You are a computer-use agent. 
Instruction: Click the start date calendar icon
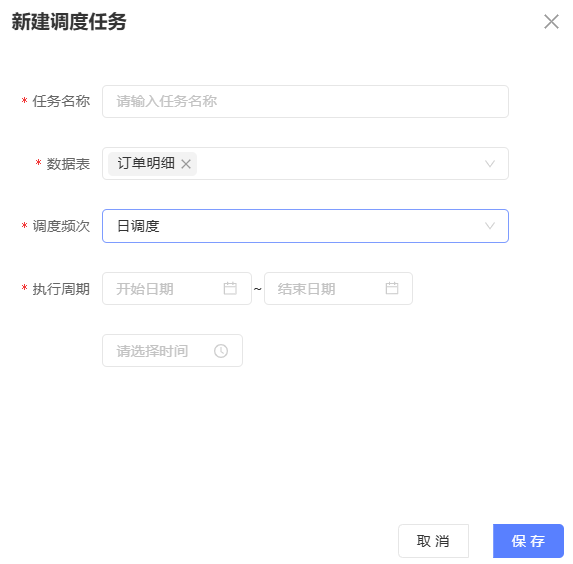point(230,288)
